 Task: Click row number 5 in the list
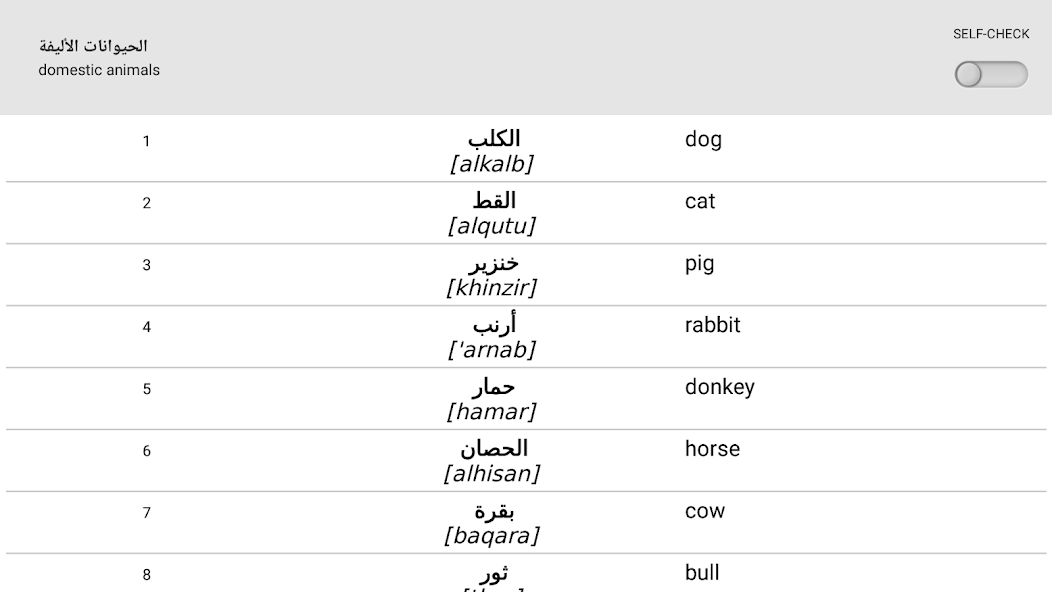coord(147,389)
